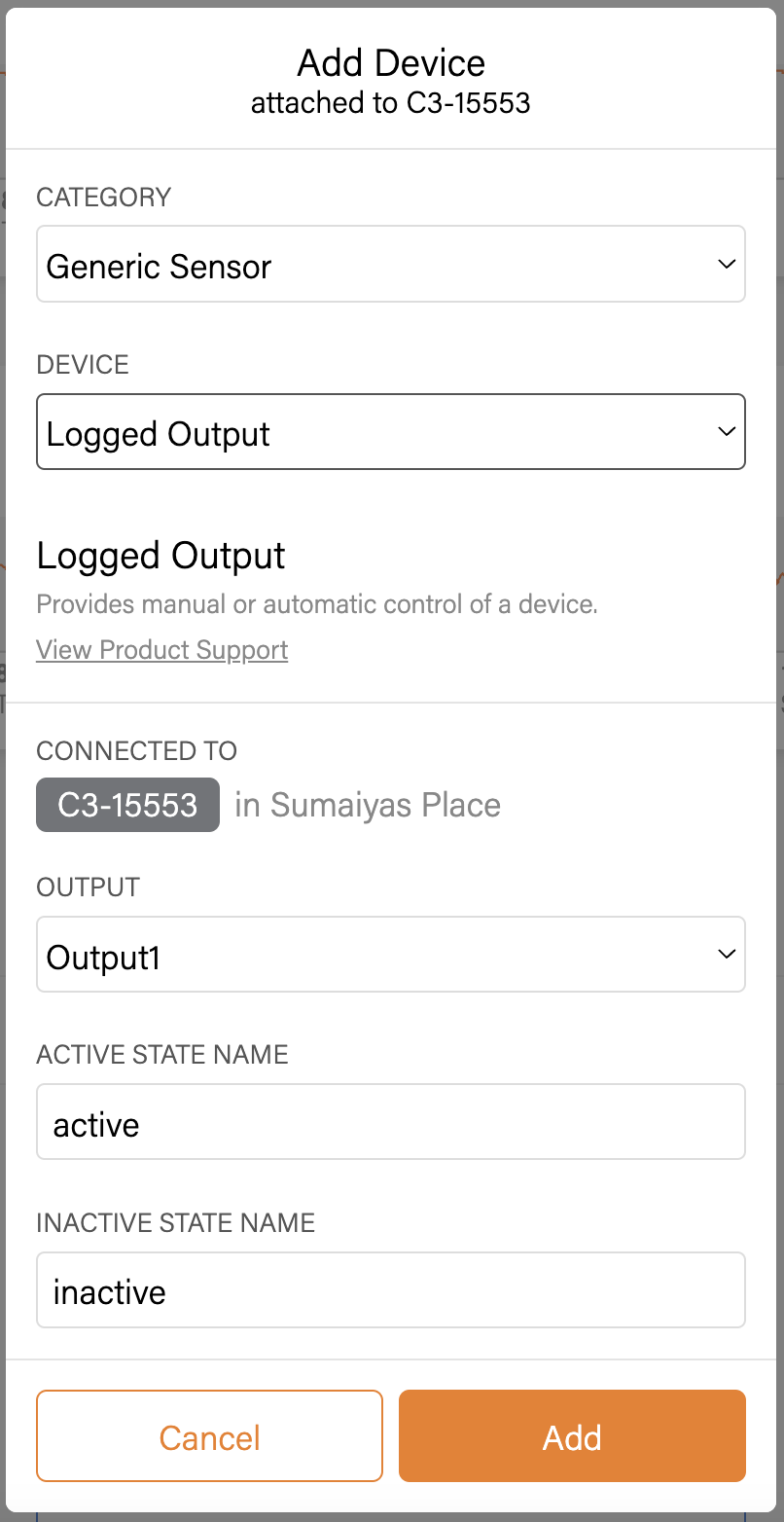Click the CONNECTED TO label
784x1522 pixels.
136,751
